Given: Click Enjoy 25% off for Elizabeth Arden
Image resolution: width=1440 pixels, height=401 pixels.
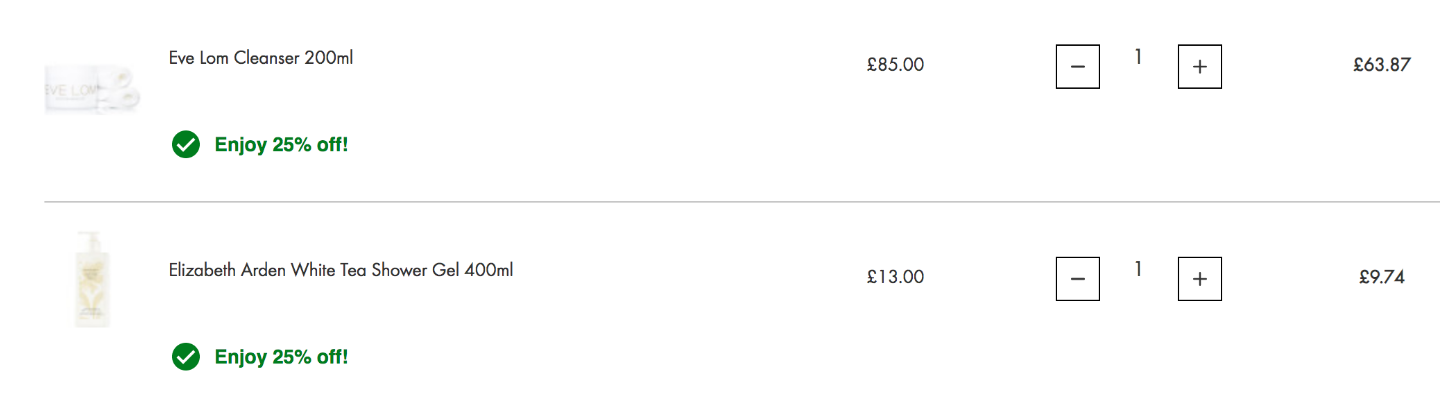Looking at the screenshot, I should click(281, 357).
